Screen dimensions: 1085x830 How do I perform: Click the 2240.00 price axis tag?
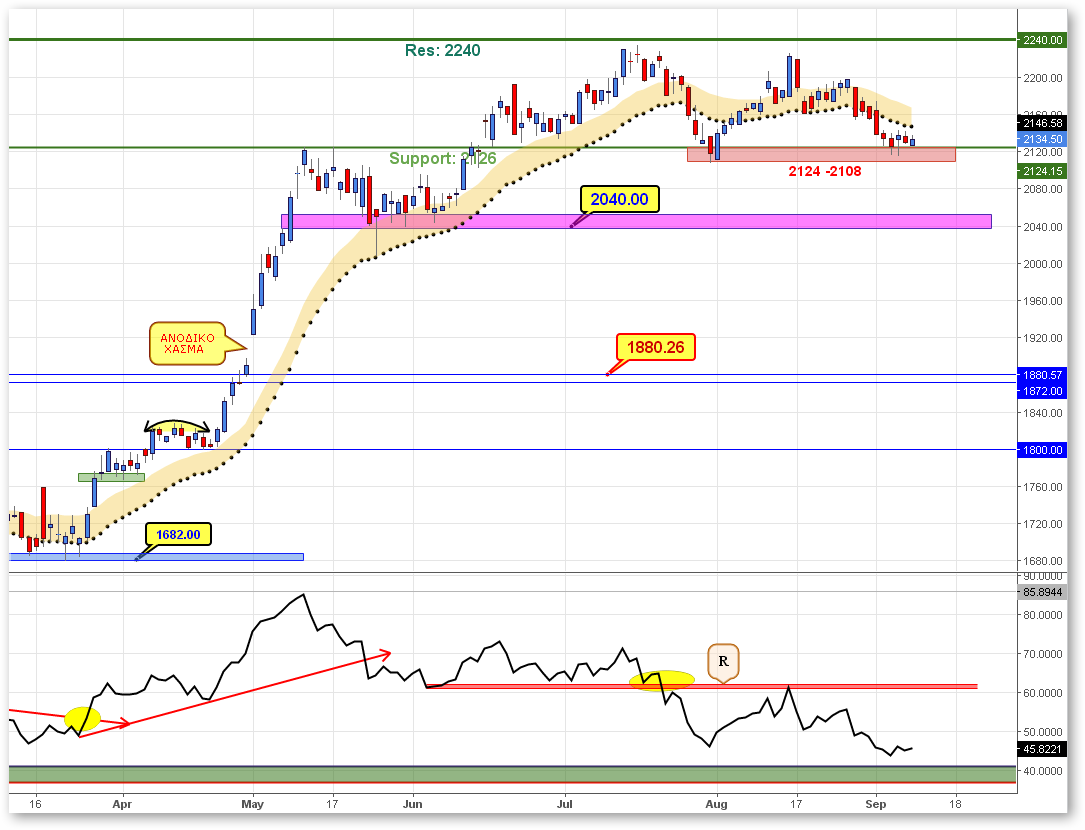(x=1041, y=40)
